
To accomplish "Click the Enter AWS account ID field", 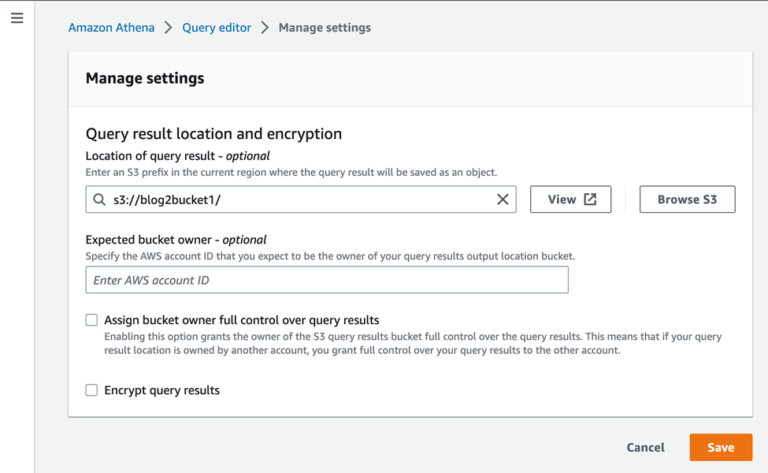I will pyautogui.click(x=327, y=280).
